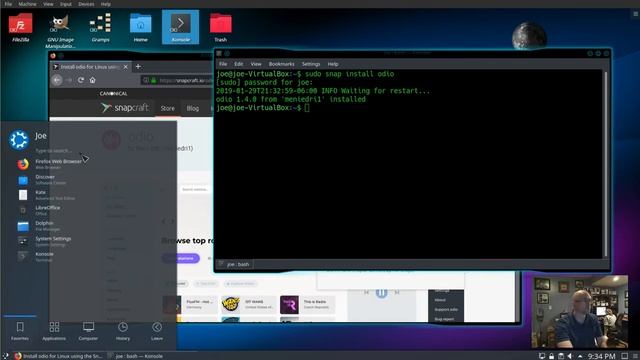This screenshot has width=640, height=360.
Task: Click the 'Install odio for Linux' Firefox taskbar entry
Action: [58, 356]
